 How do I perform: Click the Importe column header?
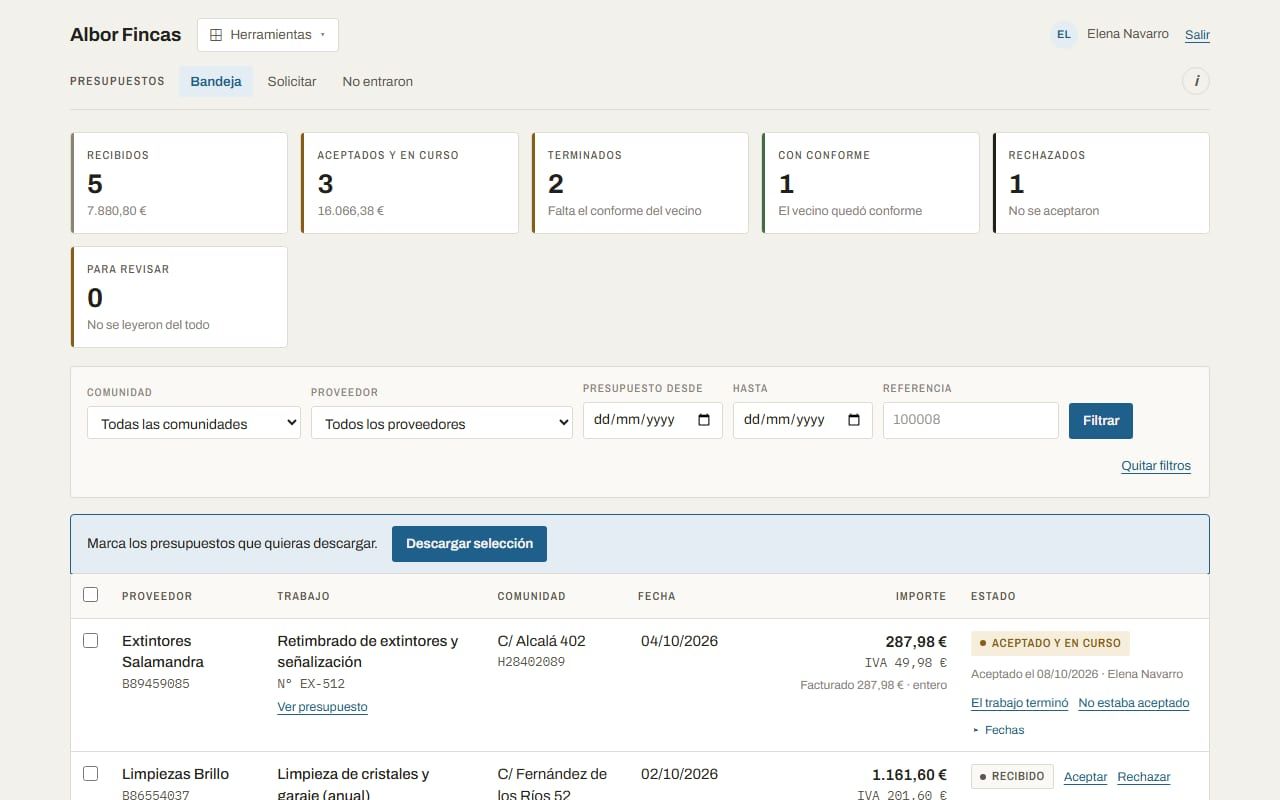click(x=921, y=596)
